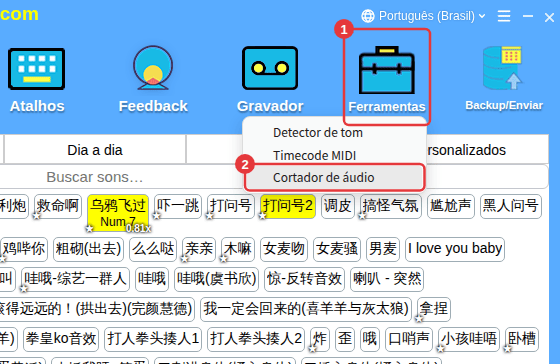This screenshot has height=364, width=560.
Task: Toggle favorite star on 搞怪气氛
Action: click(x=362, y=216)
